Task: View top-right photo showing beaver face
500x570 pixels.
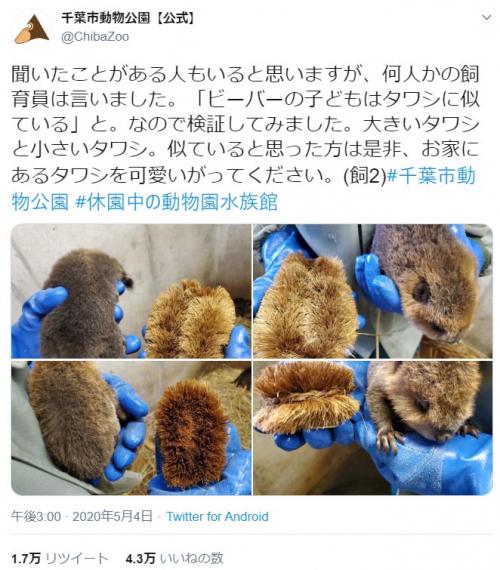Action: (x=373, y=291)
